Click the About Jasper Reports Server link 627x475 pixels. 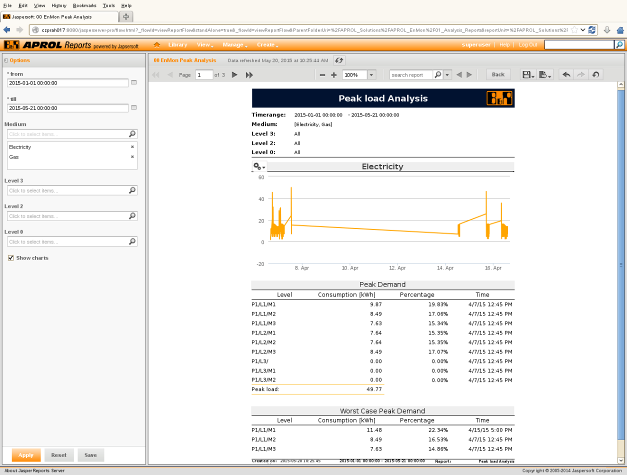pos(34,471)
